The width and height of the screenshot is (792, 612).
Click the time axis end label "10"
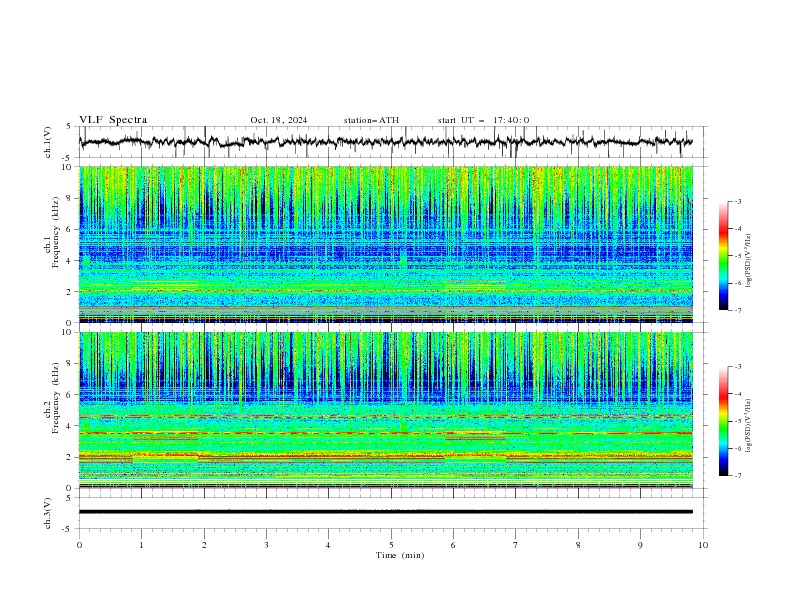pyautogui.click(x=703, y=545)
